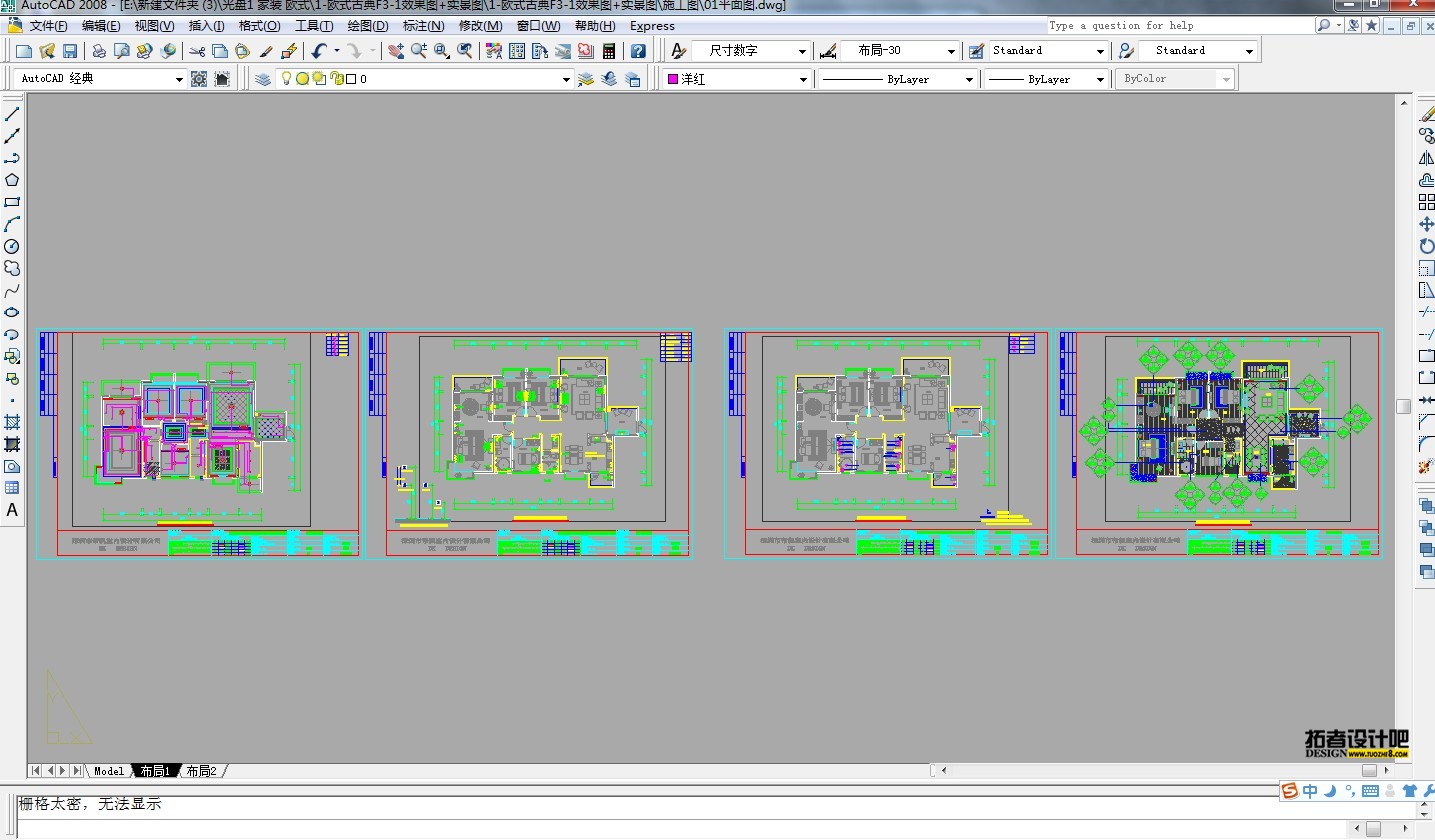Save the current drawing
Viewport: 1435px width, 840px height.
pos(70,50)
